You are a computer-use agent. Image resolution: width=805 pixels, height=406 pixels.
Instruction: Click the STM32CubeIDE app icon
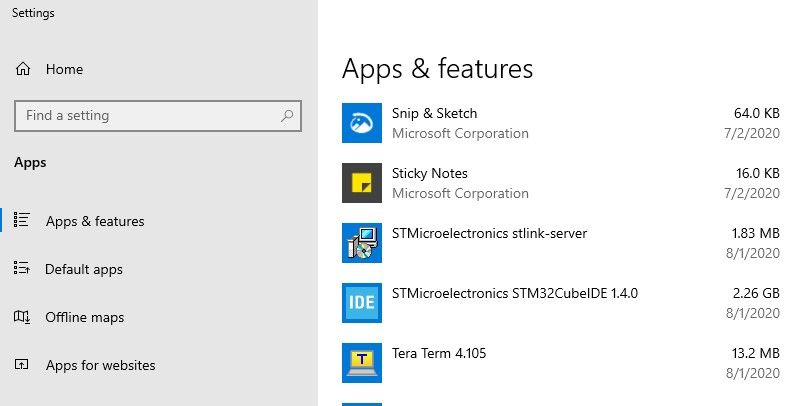point(362,303)
